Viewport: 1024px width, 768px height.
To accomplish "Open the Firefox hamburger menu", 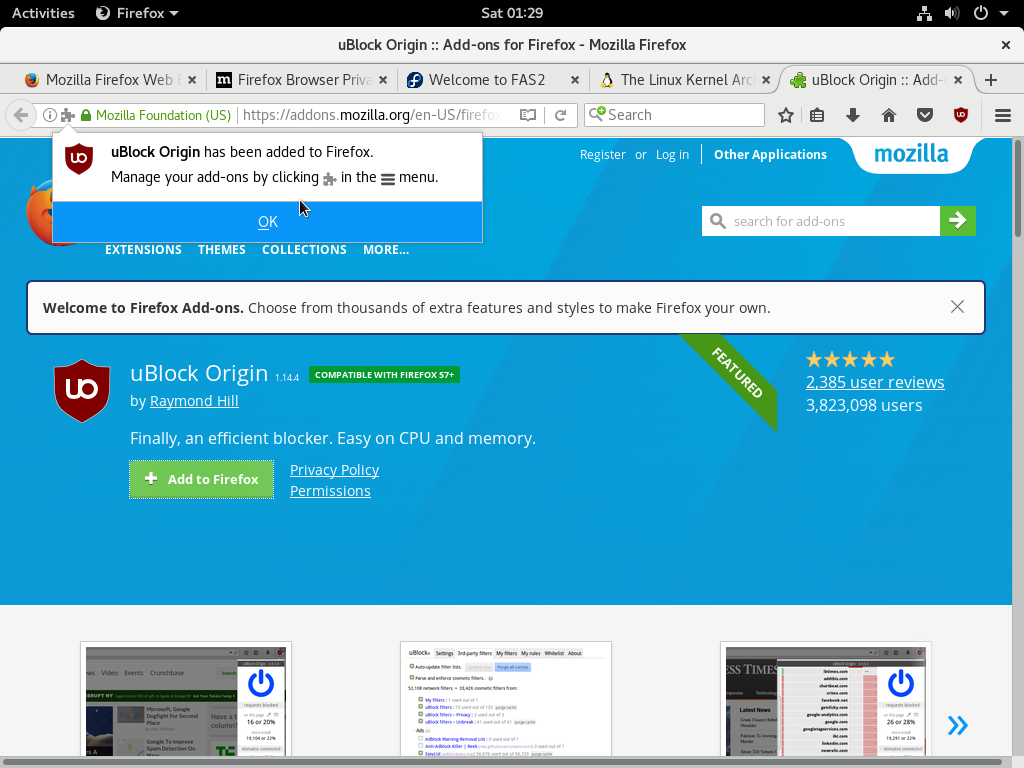I will [1003, 116].
